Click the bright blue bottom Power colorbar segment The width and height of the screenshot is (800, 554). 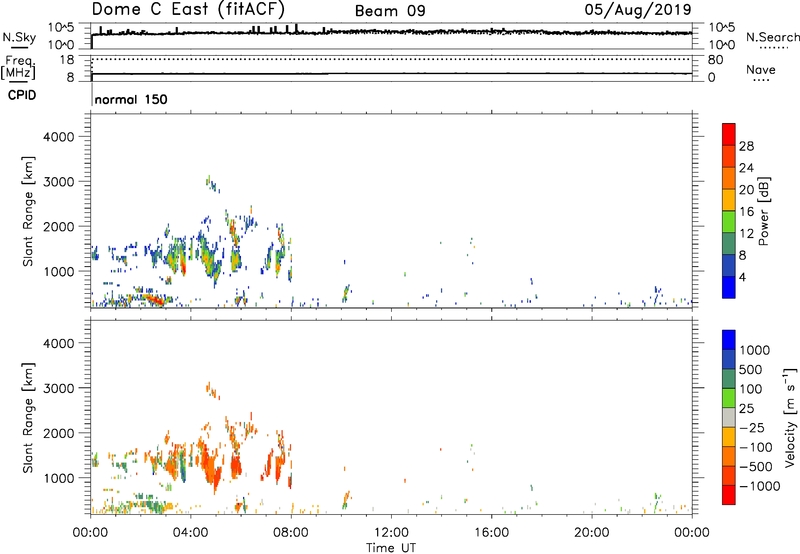point(729,287)
